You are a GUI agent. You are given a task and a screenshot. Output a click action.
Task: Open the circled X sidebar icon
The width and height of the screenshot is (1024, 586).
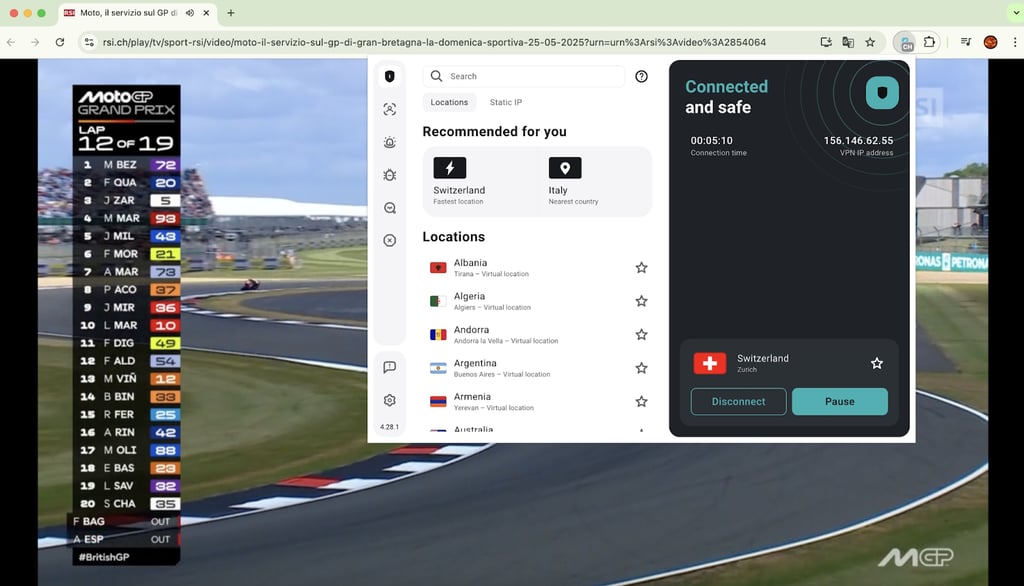(x=390, y=240)
